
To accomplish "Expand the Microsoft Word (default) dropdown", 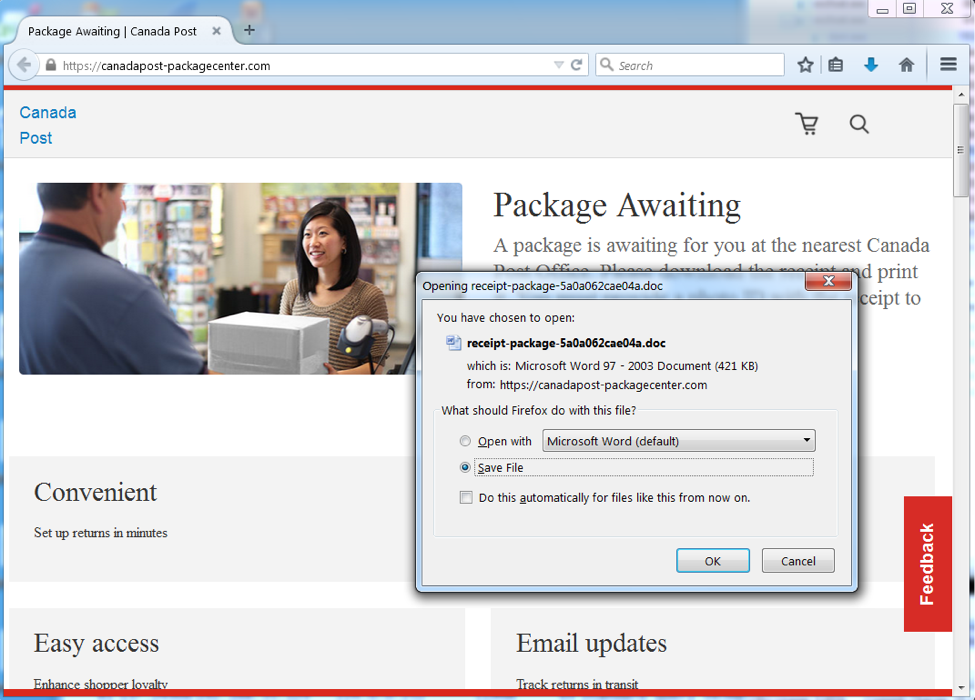I will coord(678,441).
